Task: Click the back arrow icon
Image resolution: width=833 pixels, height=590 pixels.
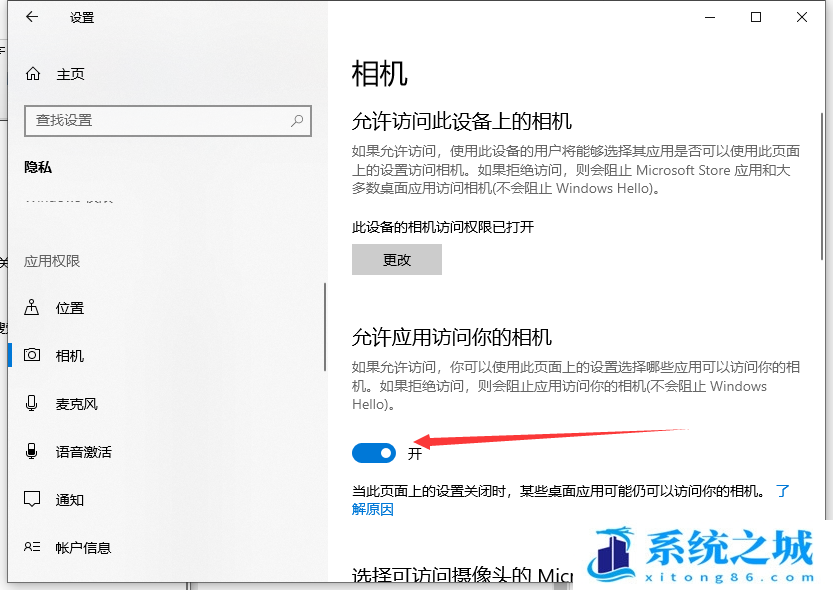Action: [32, 17]
